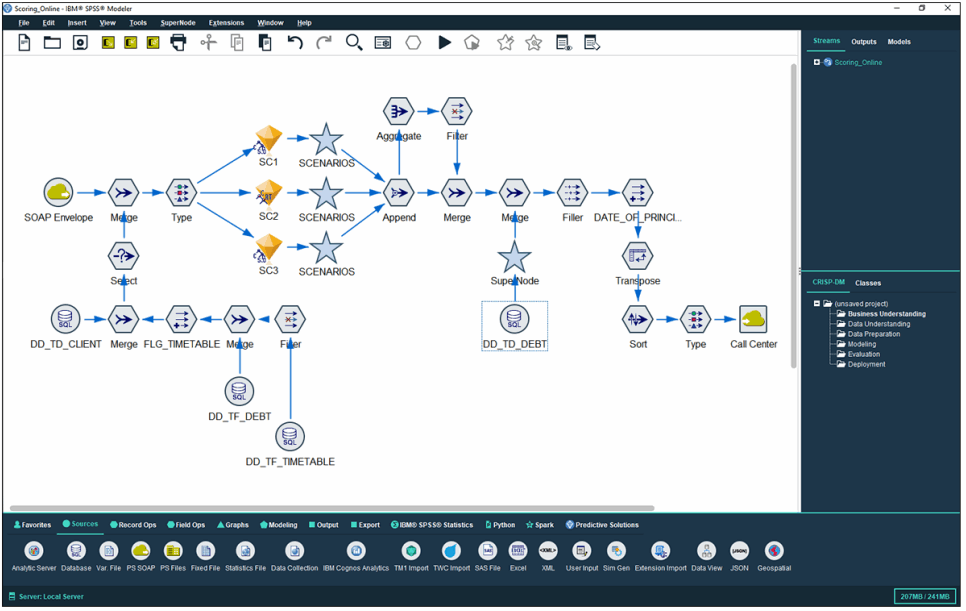Select the SC3 model nugget node
The height and width of the screenshot is (611, 966).
[x=269, y=248]
